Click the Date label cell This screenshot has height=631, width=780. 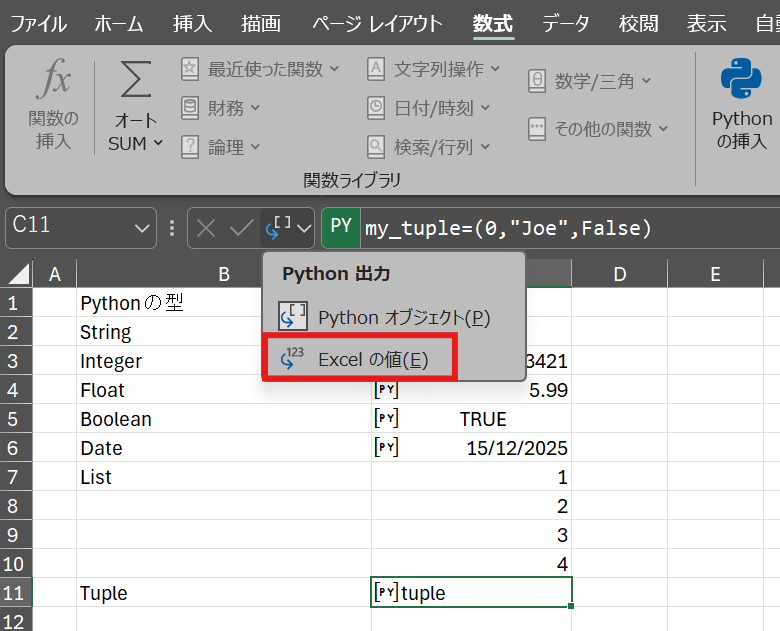[224, 448]
